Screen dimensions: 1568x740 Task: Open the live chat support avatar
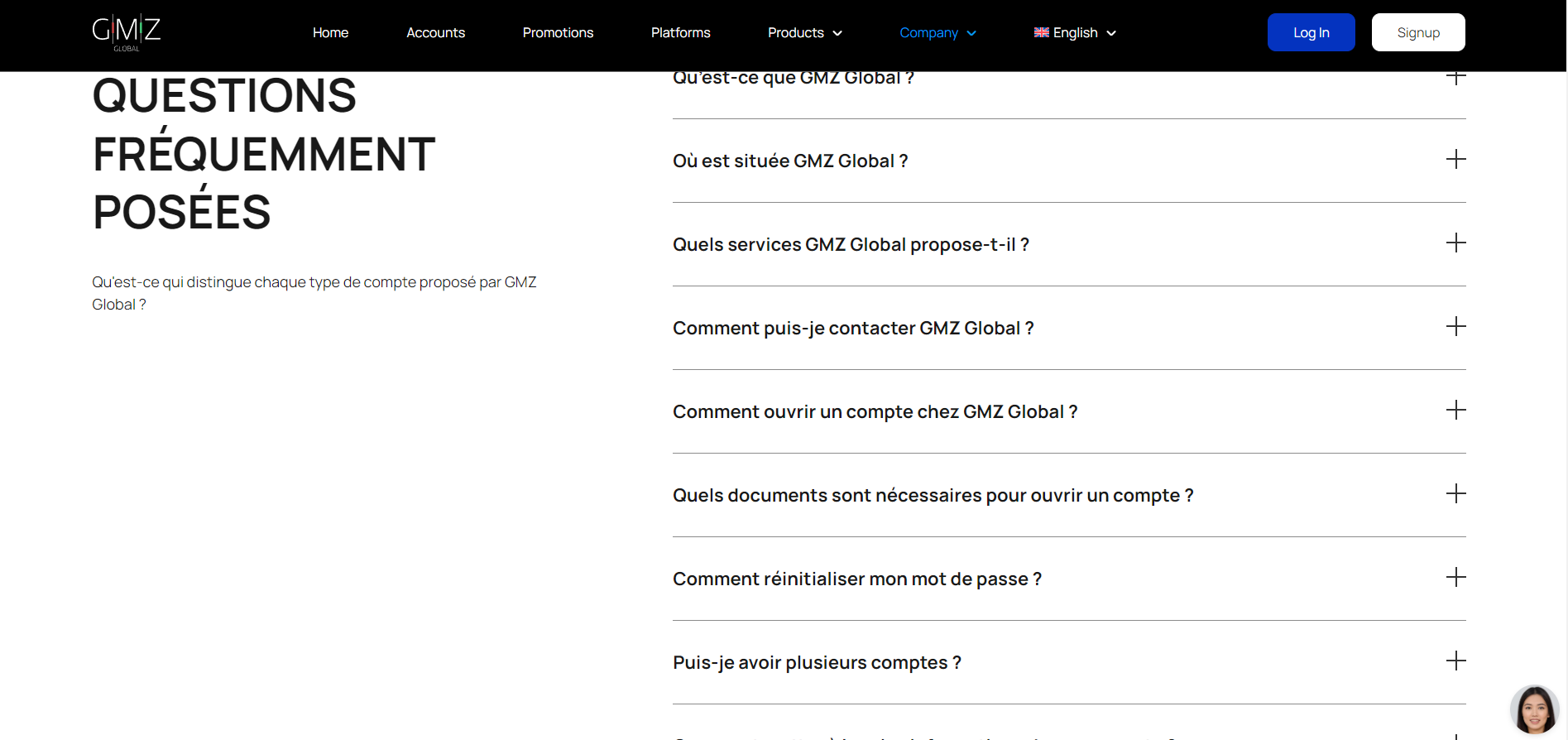pos(1534,709)
